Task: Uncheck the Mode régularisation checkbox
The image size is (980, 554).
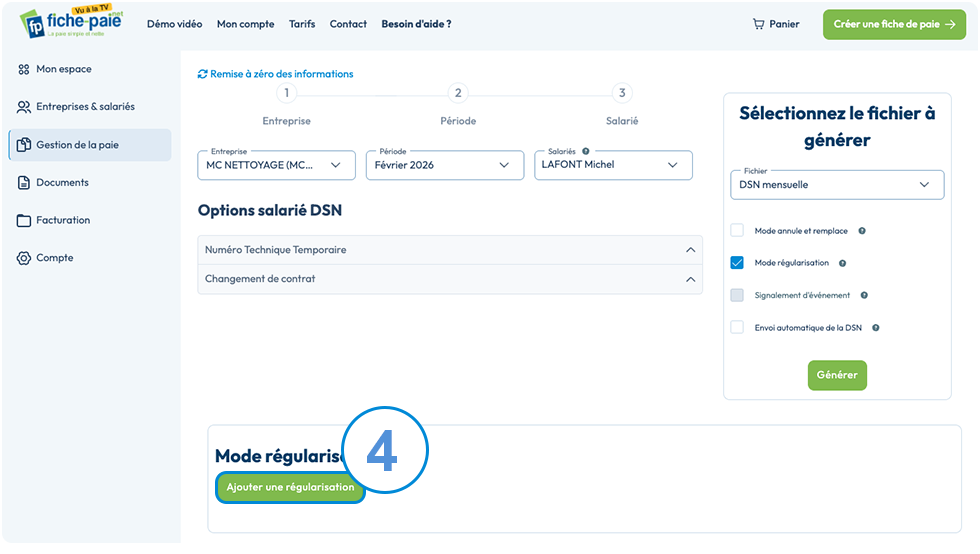Action: click(x=738, y=263)
